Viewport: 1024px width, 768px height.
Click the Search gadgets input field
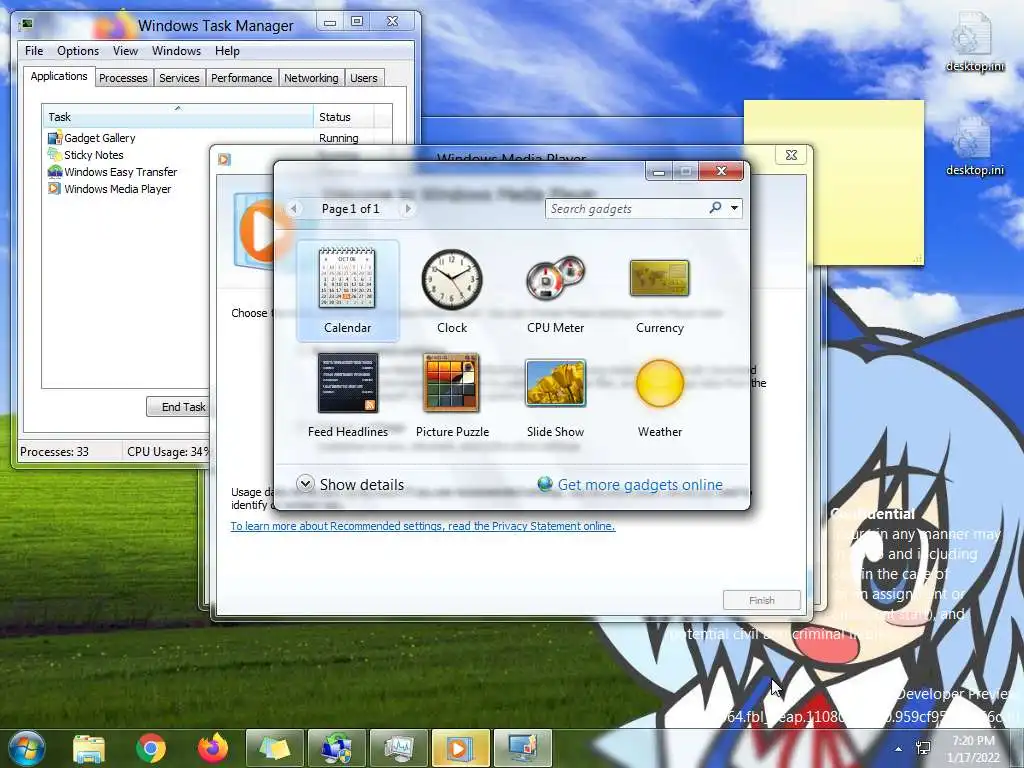click(627, 208)
